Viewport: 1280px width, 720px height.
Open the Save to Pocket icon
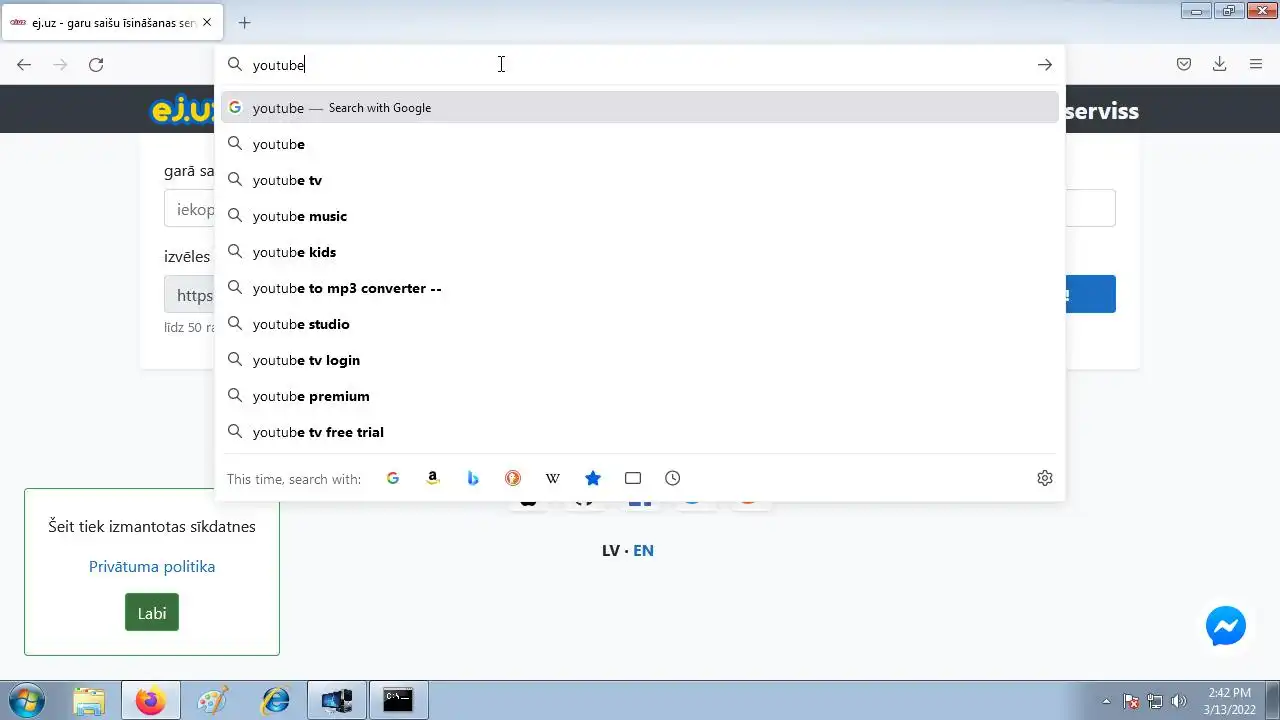click(1184, 65)
